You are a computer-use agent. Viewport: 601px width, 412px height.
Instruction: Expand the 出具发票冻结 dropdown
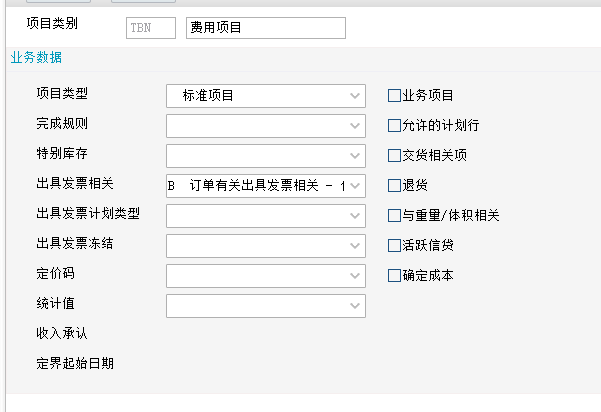point(266,246)
